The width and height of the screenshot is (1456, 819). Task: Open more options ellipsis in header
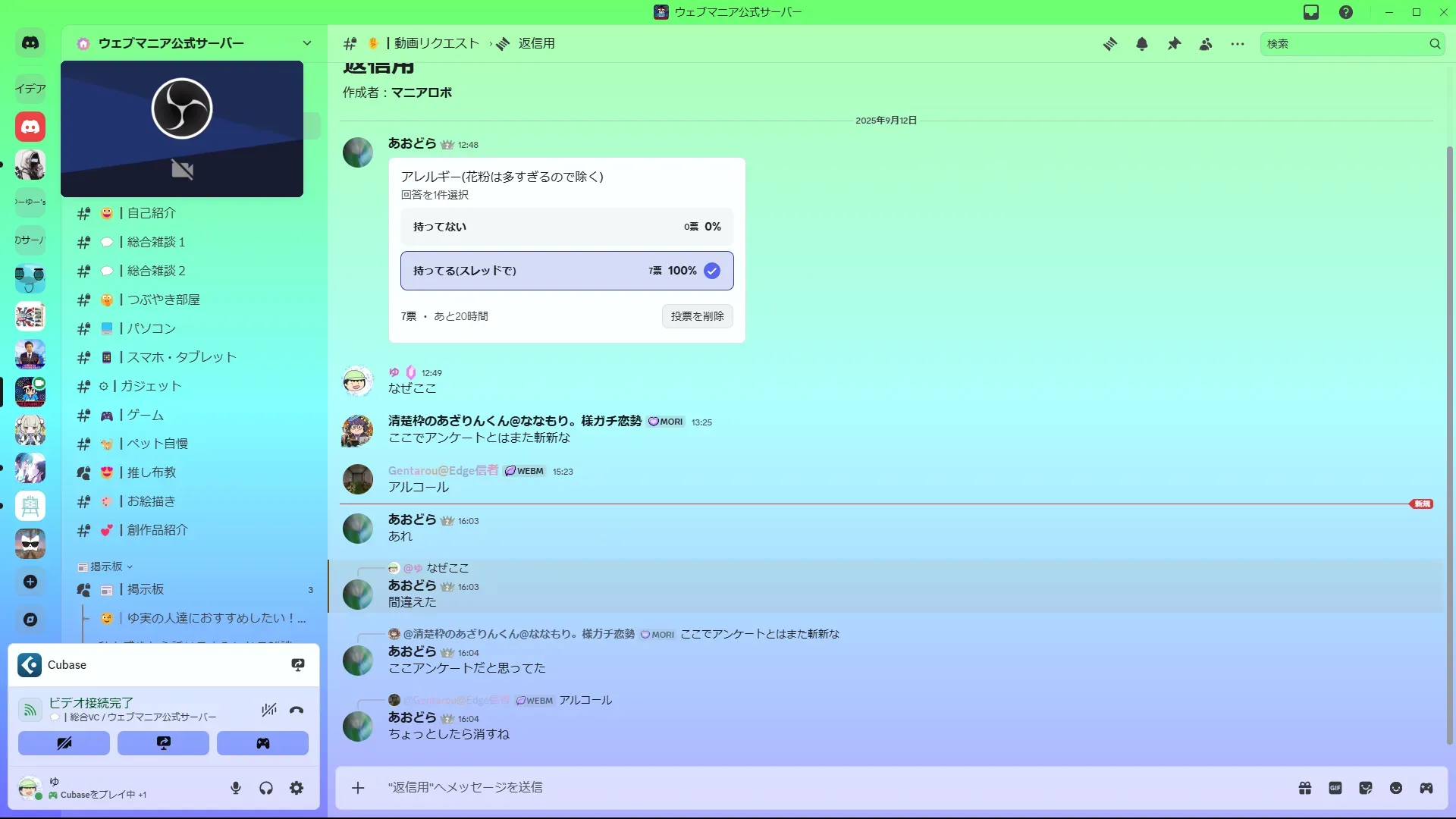(x=1238, y=44)
